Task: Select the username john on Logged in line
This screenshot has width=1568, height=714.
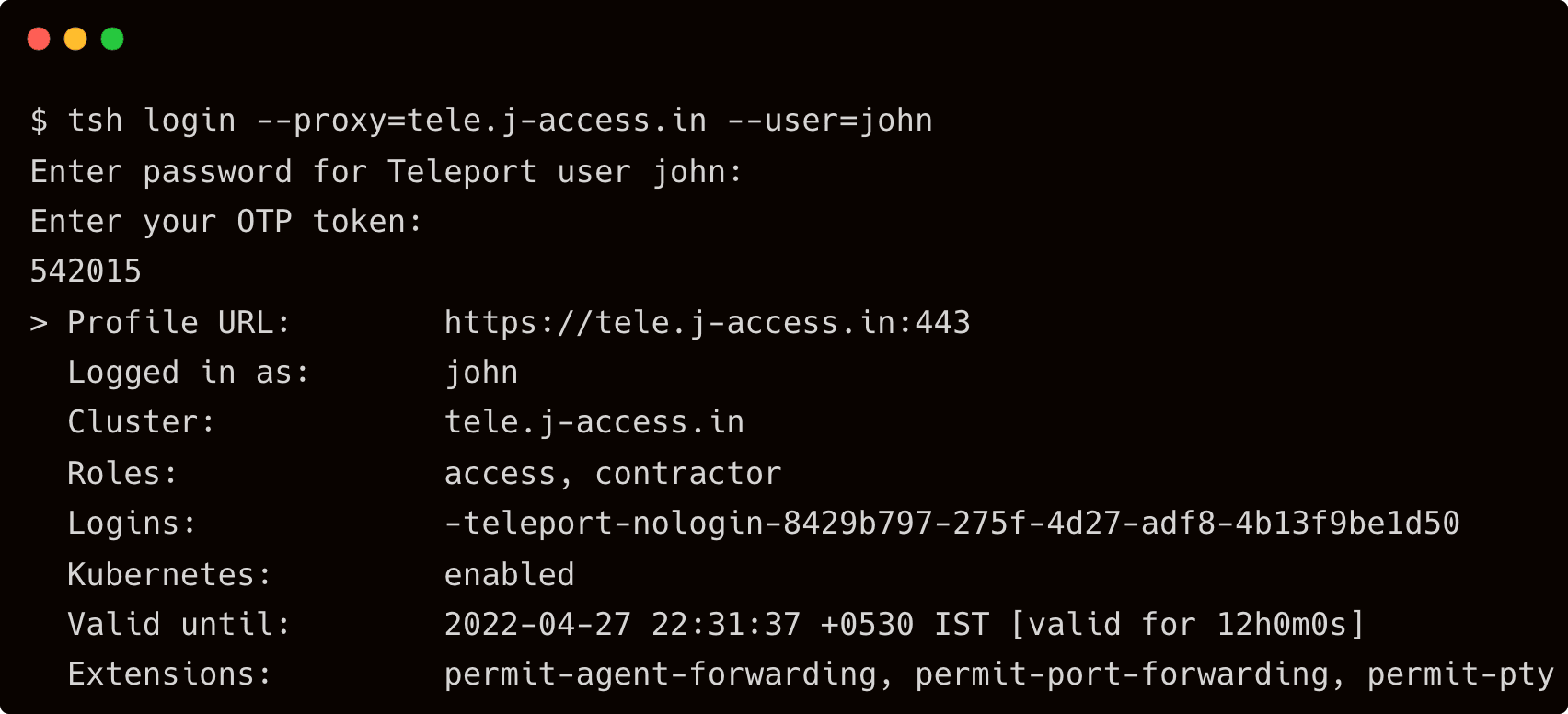Action: tap(482, 372)
